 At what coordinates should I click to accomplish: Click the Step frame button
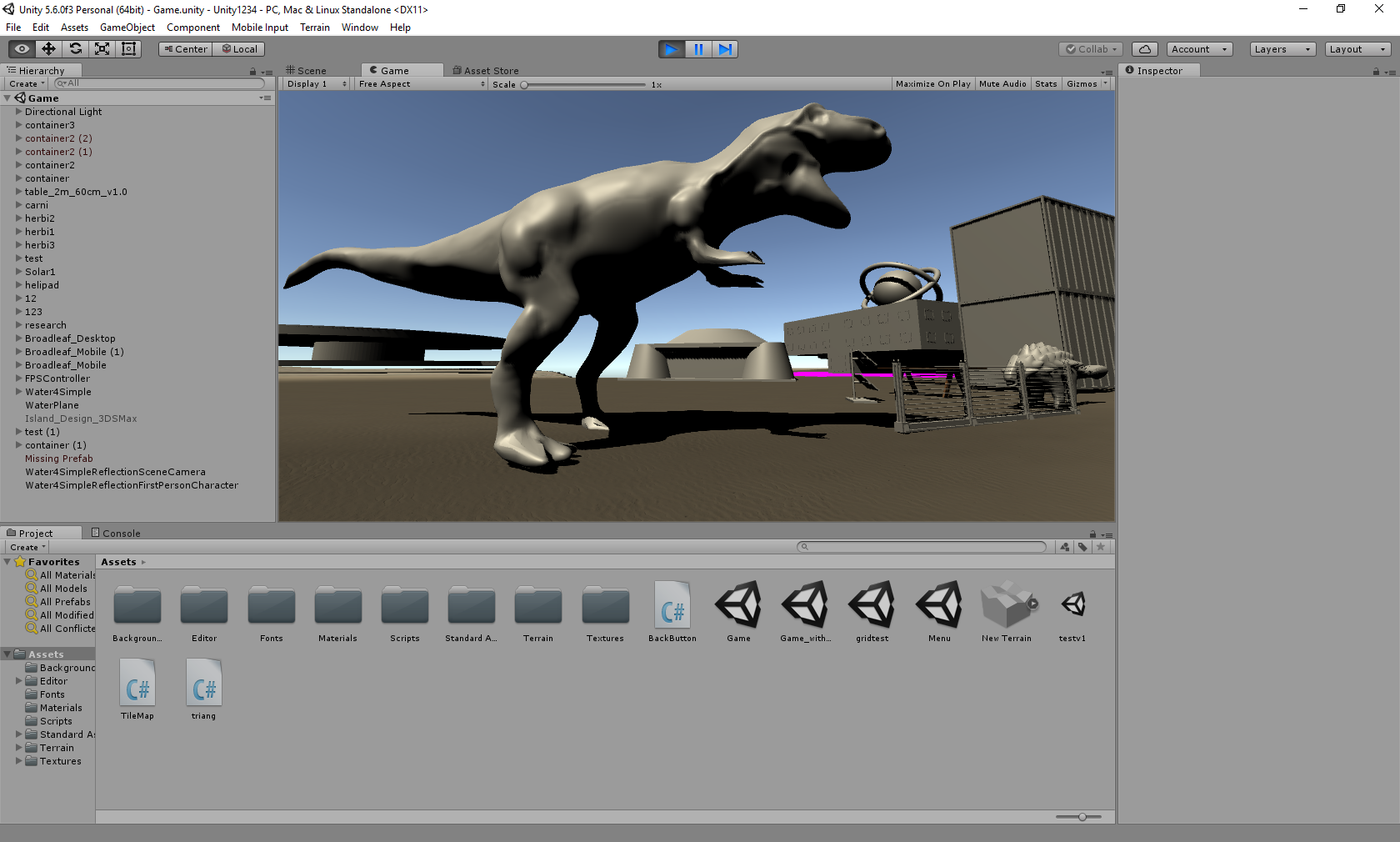click(x=725, y=49)
